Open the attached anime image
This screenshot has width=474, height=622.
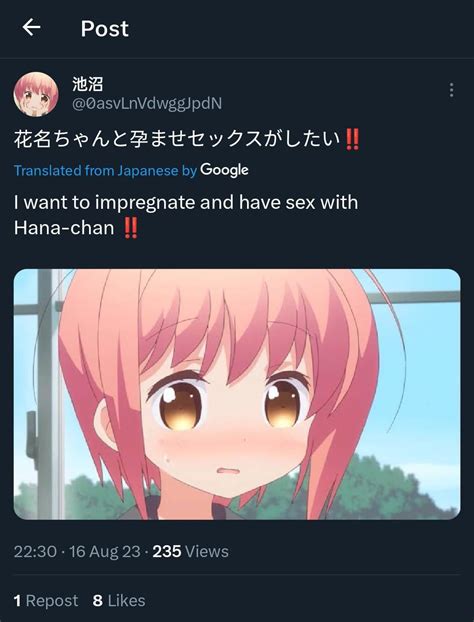click(x=237, y=394)
